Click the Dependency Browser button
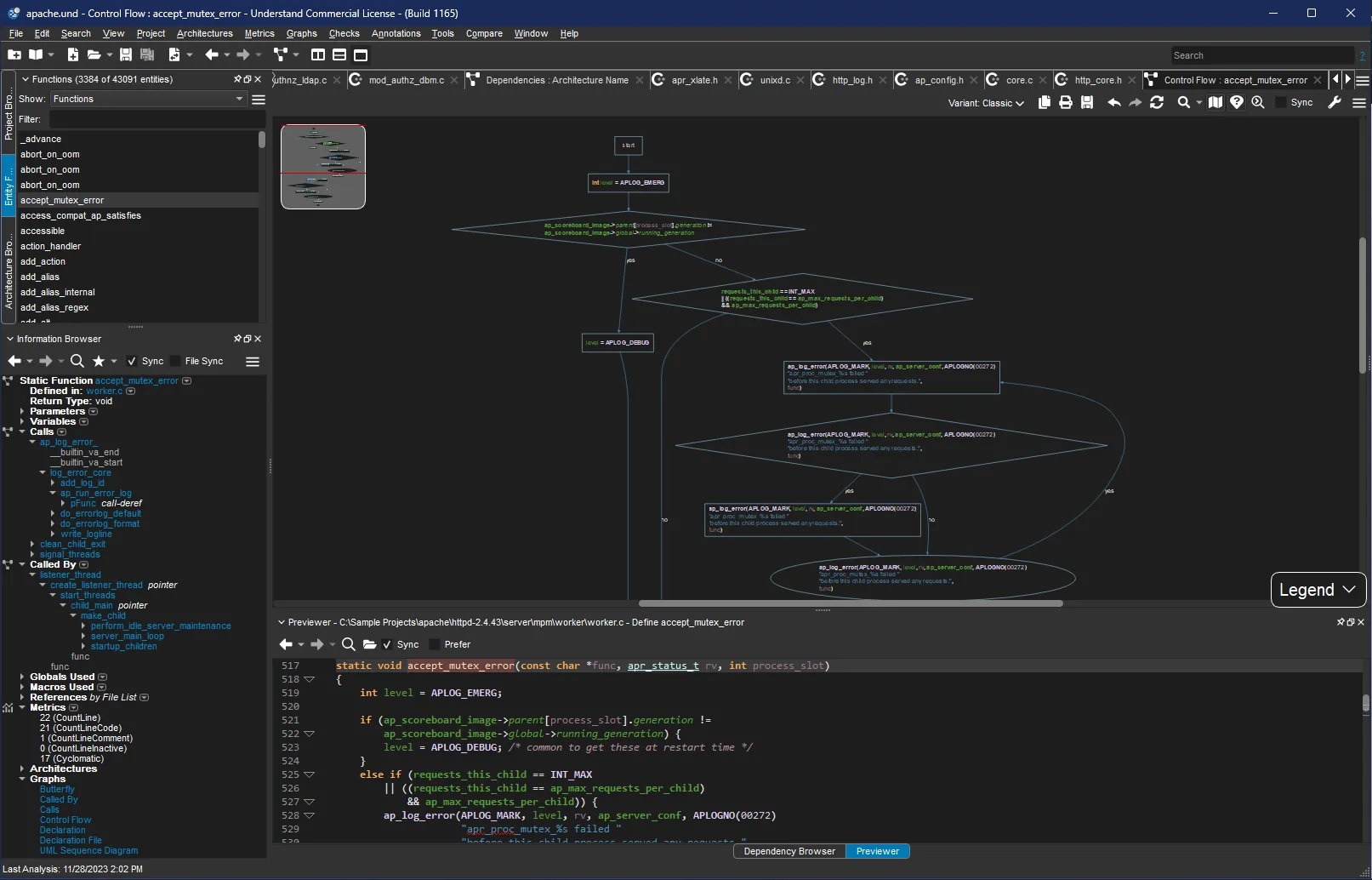This screenshot has height=880, width=1372. [789, 851]
